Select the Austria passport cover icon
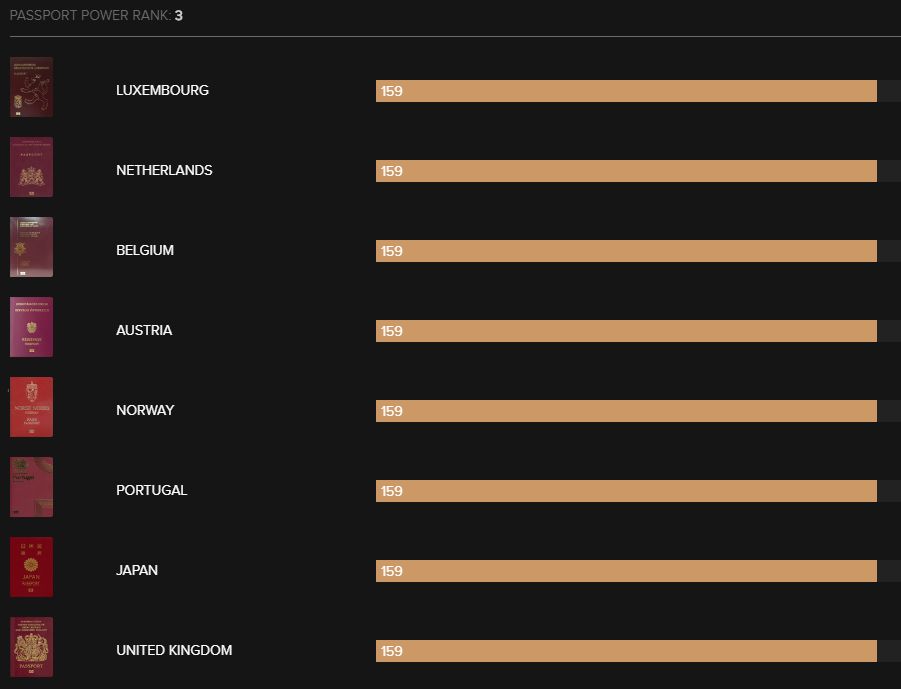901x689 pixels. [x=31, y=327]
